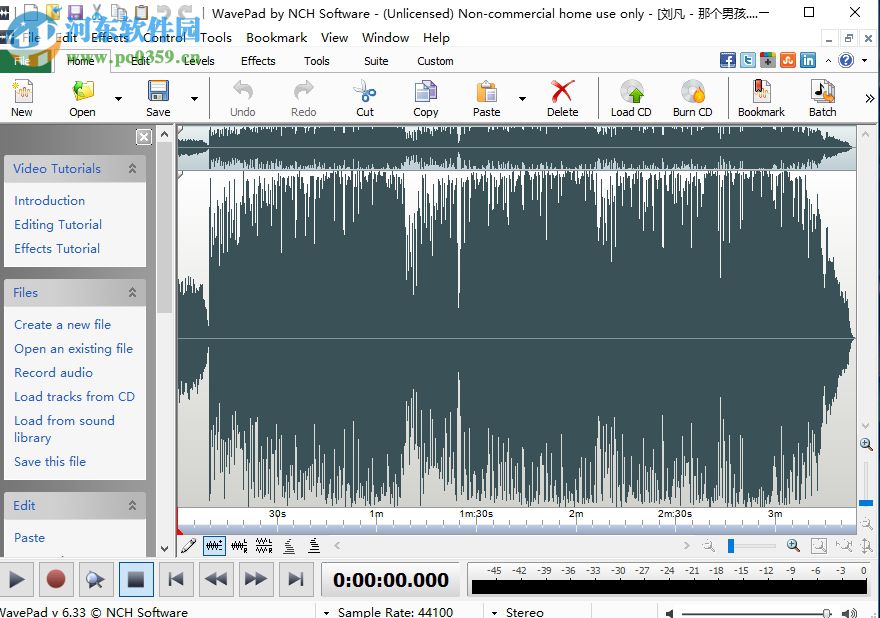The width and height of the screenshot is (880, 618).
Task: Click the Load tracks from CD link
Action: tap(74, 396)
